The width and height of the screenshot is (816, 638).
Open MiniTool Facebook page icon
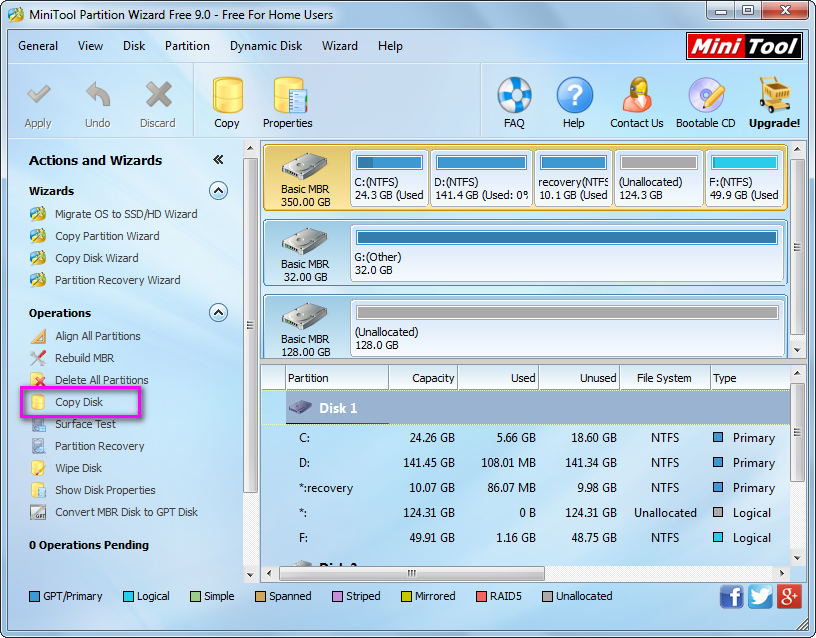coord(732,596)
